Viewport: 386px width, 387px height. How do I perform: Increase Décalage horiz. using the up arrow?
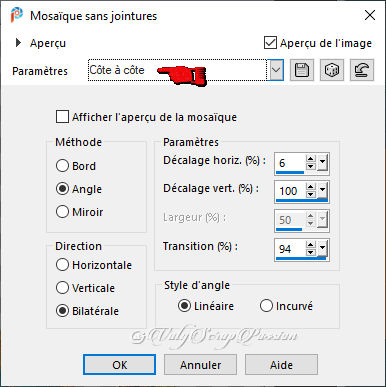311,159
